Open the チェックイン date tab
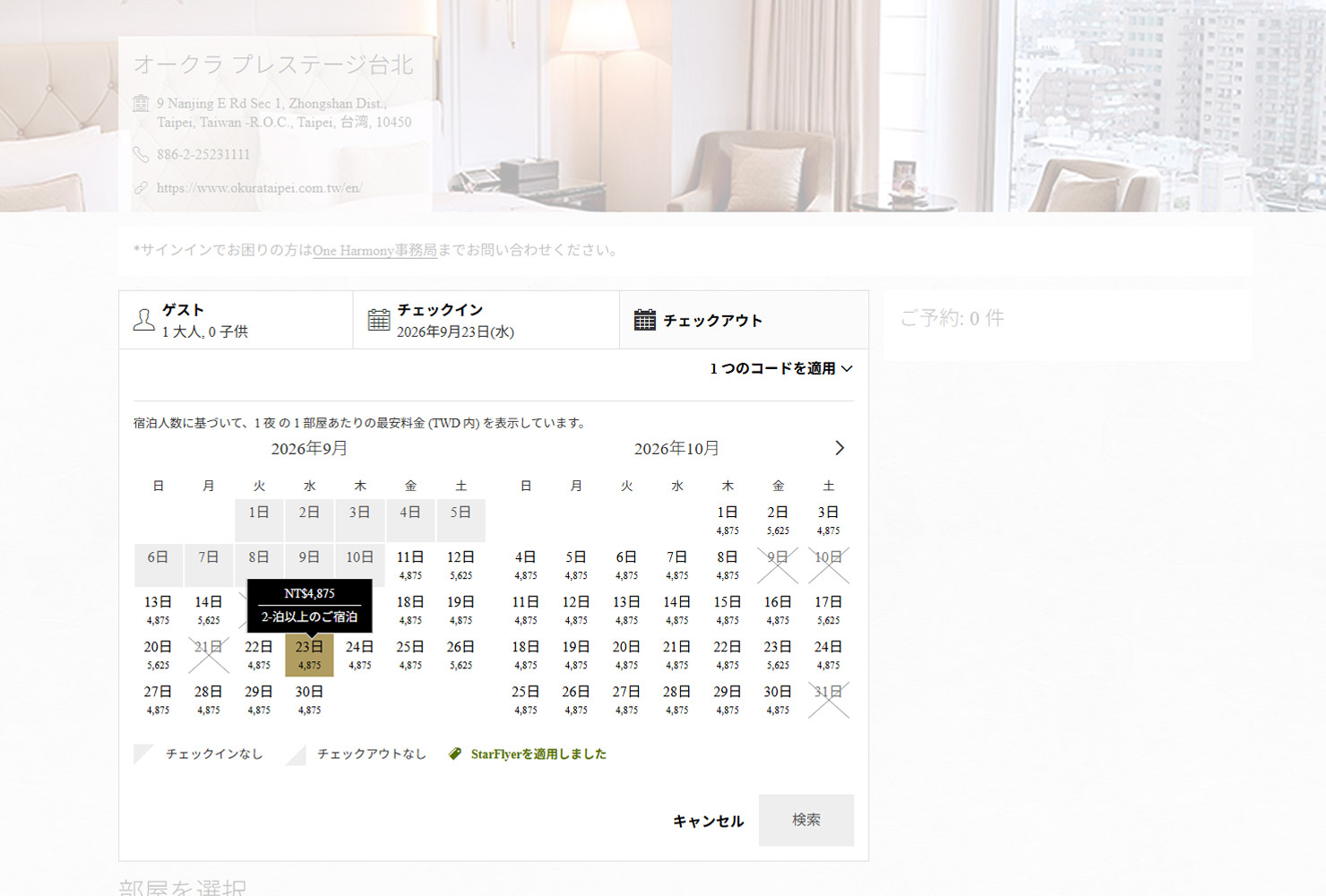Viewport: 1326px width, 896px height. tap(486, 320)
